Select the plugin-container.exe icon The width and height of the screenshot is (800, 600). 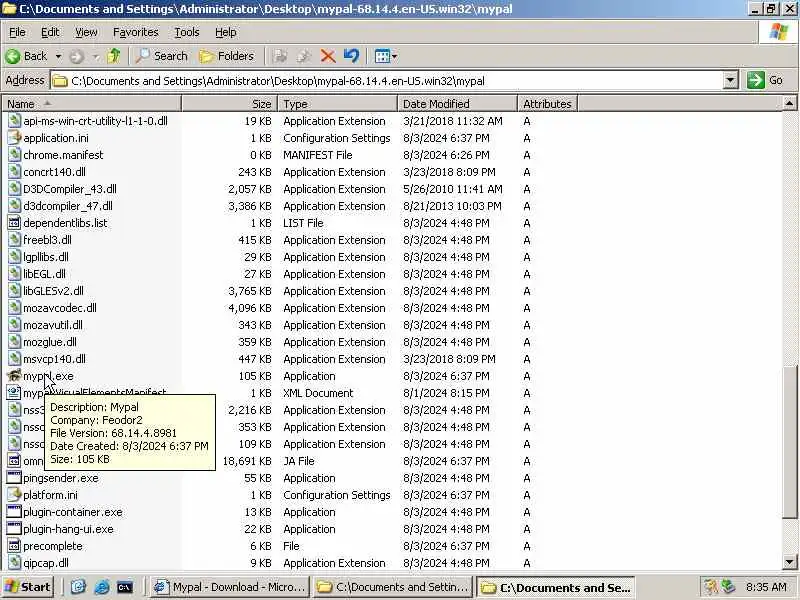point(14,512)
